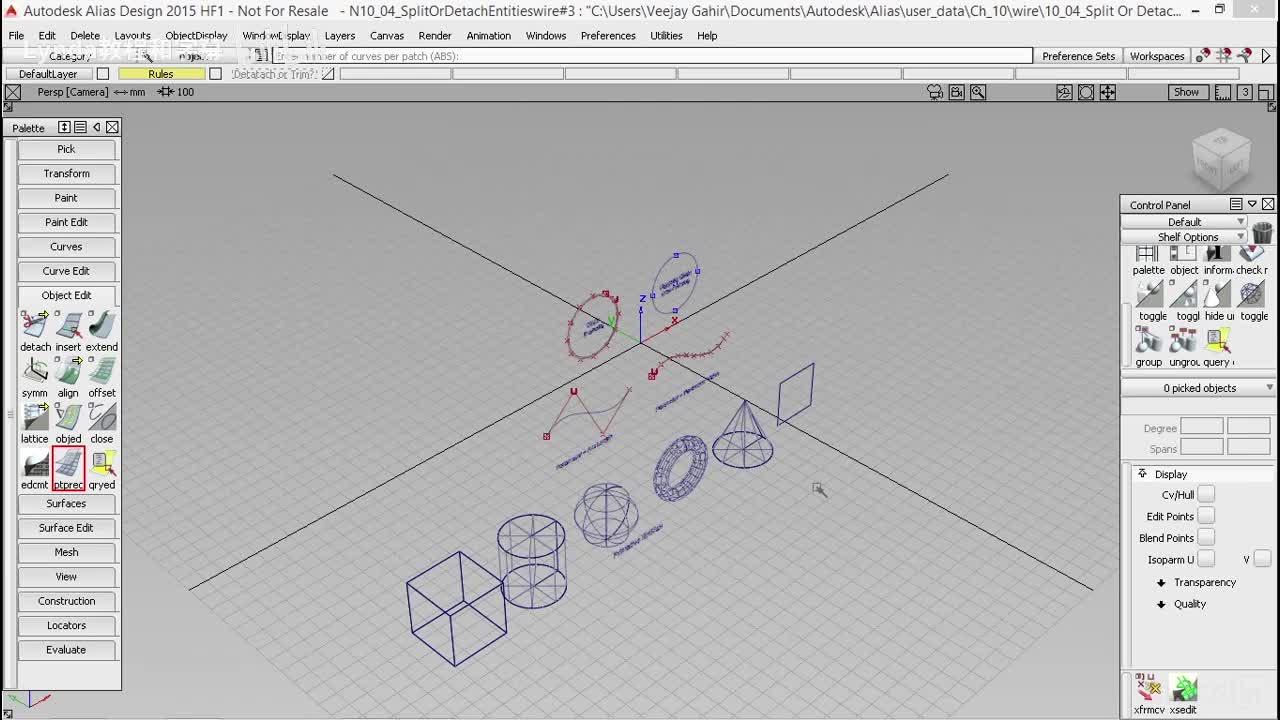Open the Layers menu
The width and height of the screenshot is (1280, 720).
pyautogui.click(x=340, y=35)
